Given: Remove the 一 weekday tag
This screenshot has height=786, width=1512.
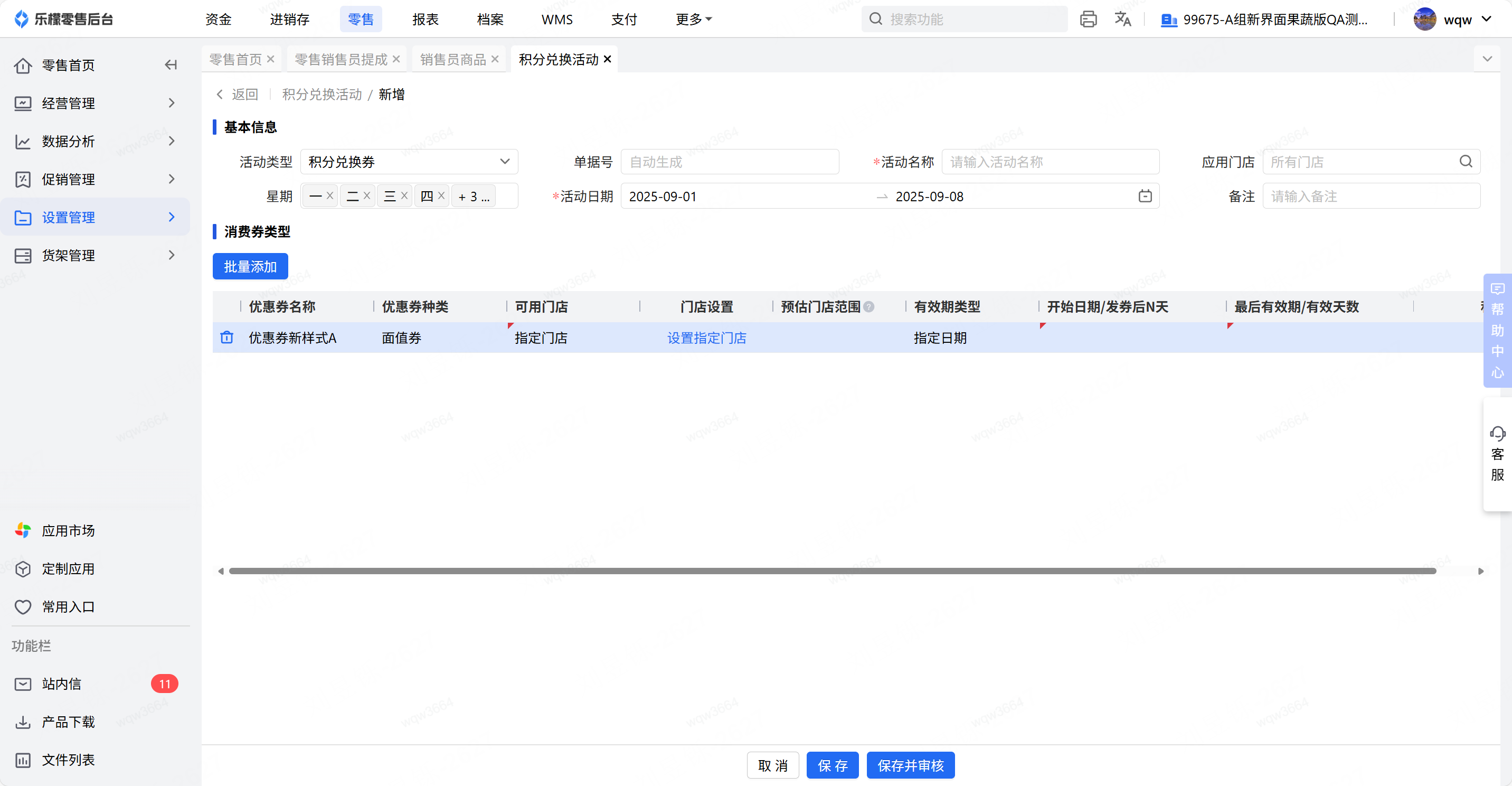Looking at the screenshot, I should [329, 196].
